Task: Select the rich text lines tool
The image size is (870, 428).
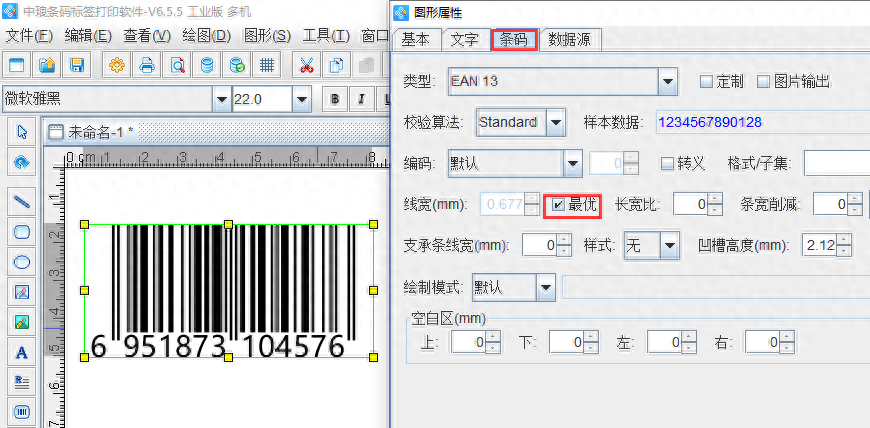Action: tap(22, 382)
